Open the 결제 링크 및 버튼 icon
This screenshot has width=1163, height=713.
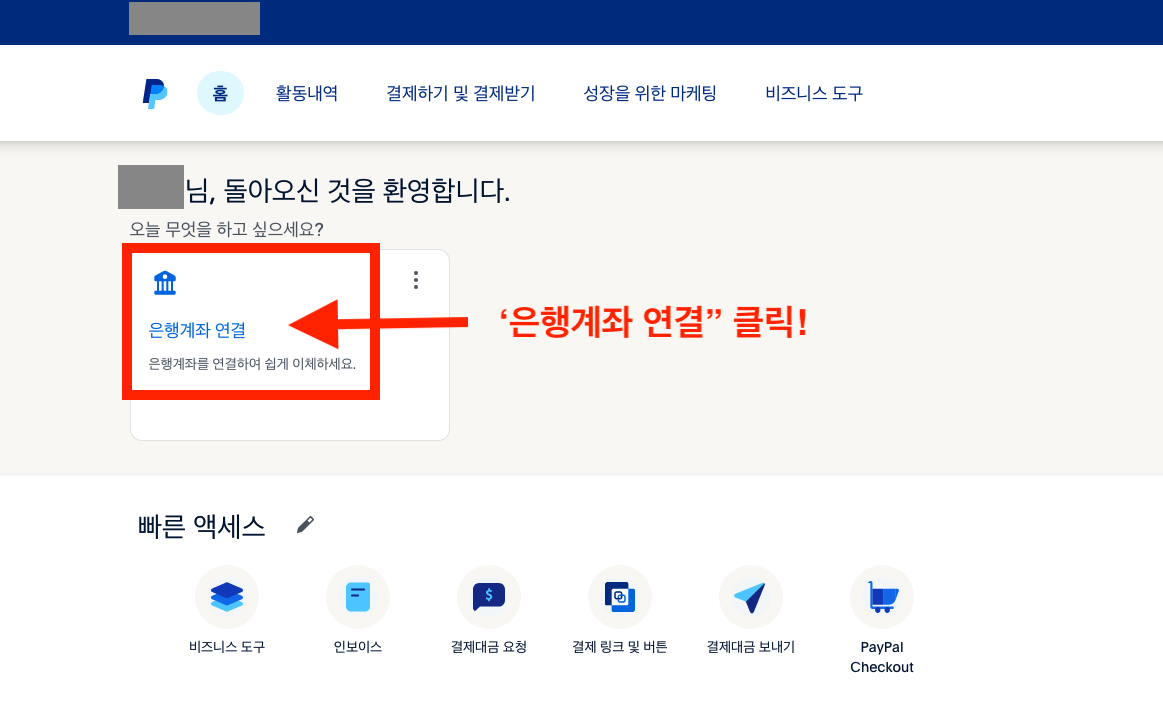(620, 596)
